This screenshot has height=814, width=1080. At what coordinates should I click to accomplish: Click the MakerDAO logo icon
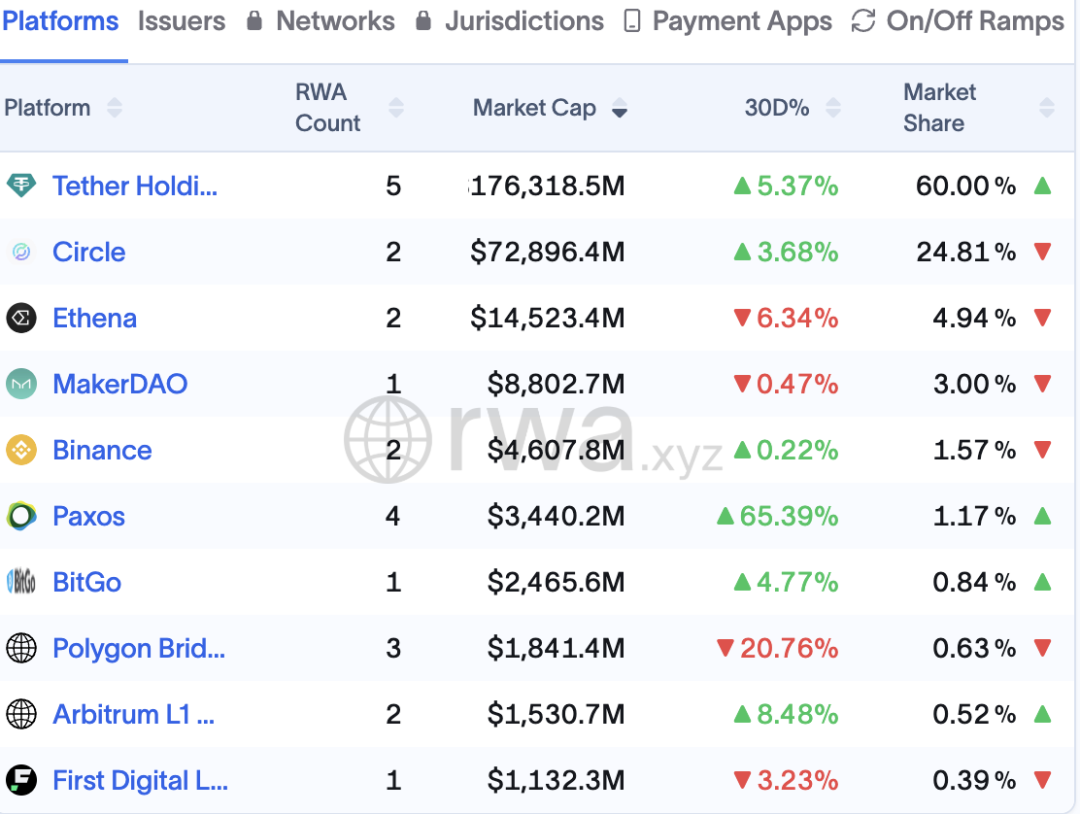21,384
